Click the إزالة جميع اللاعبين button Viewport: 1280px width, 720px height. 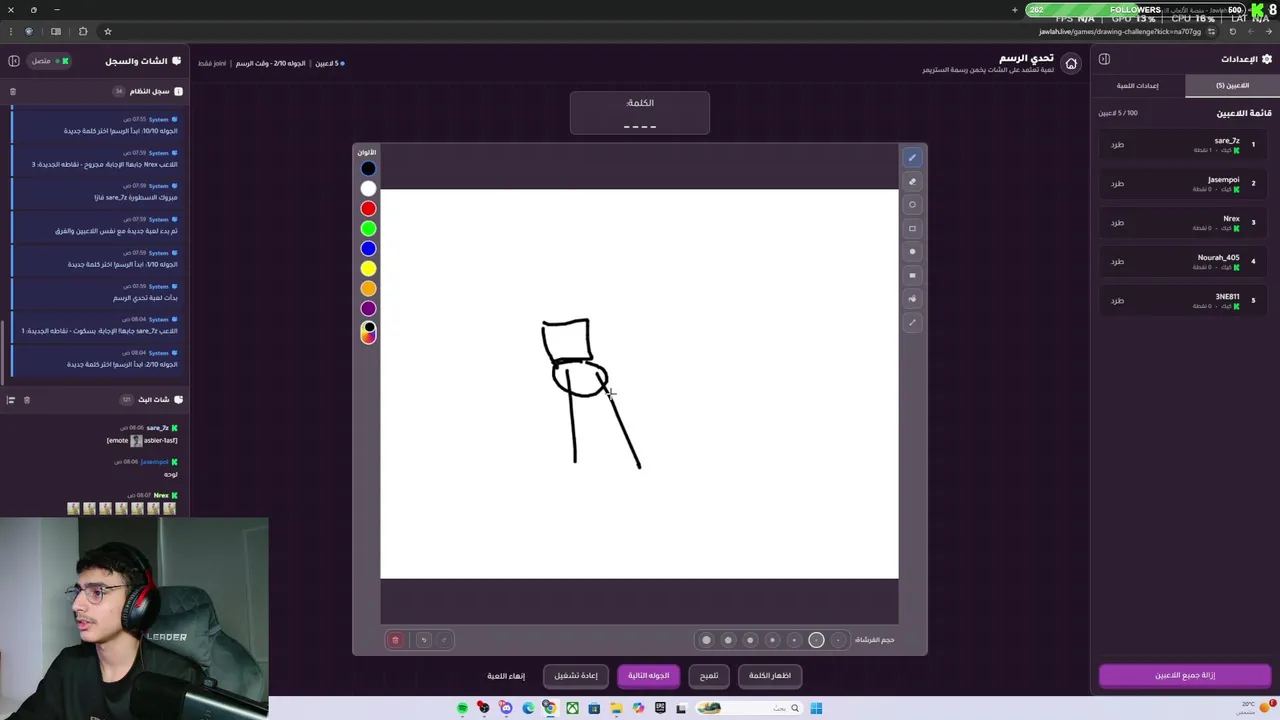pos(1185,675)
